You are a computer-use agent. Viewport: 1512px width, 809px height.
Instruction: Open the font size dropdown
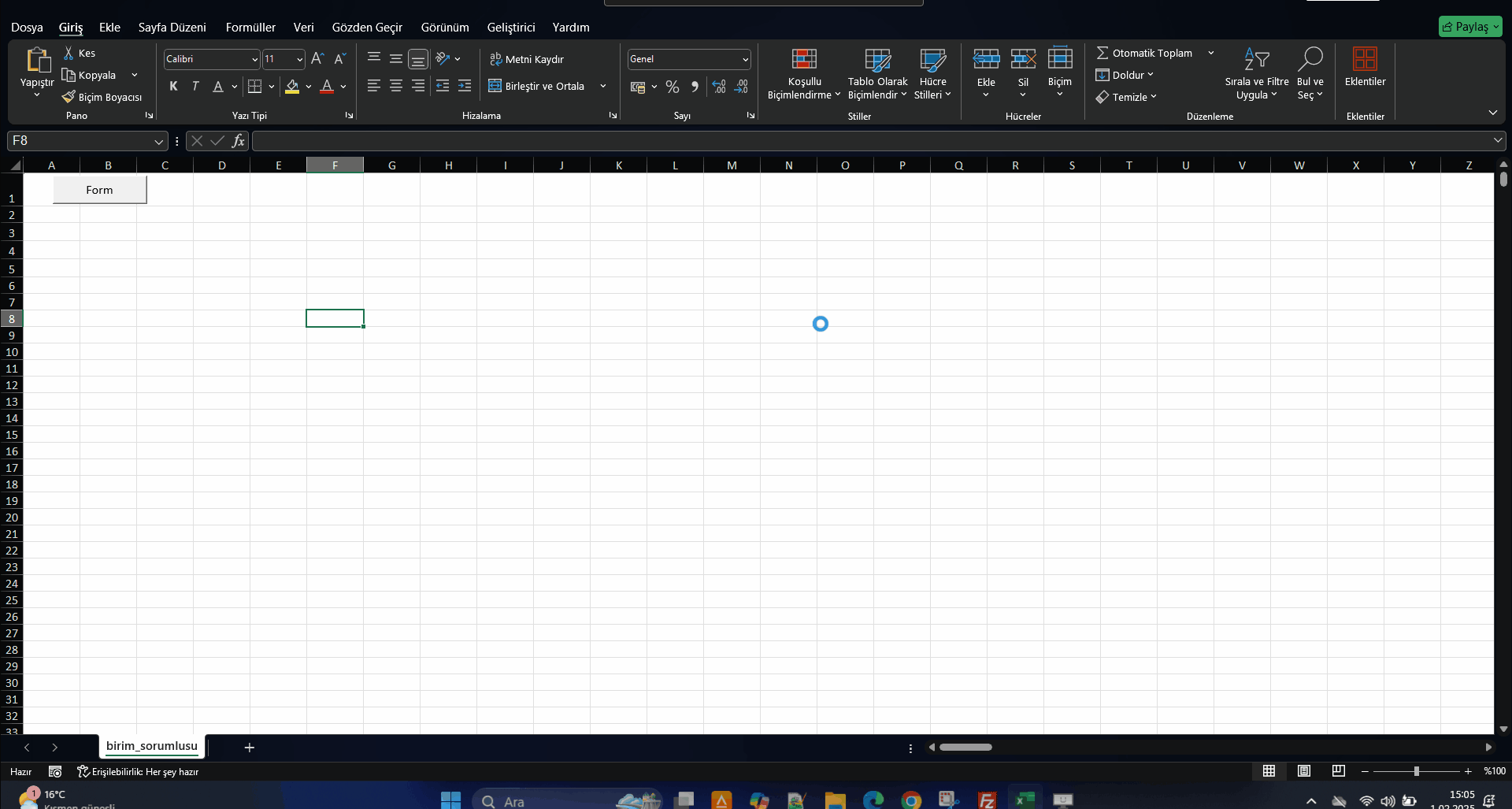299,59
